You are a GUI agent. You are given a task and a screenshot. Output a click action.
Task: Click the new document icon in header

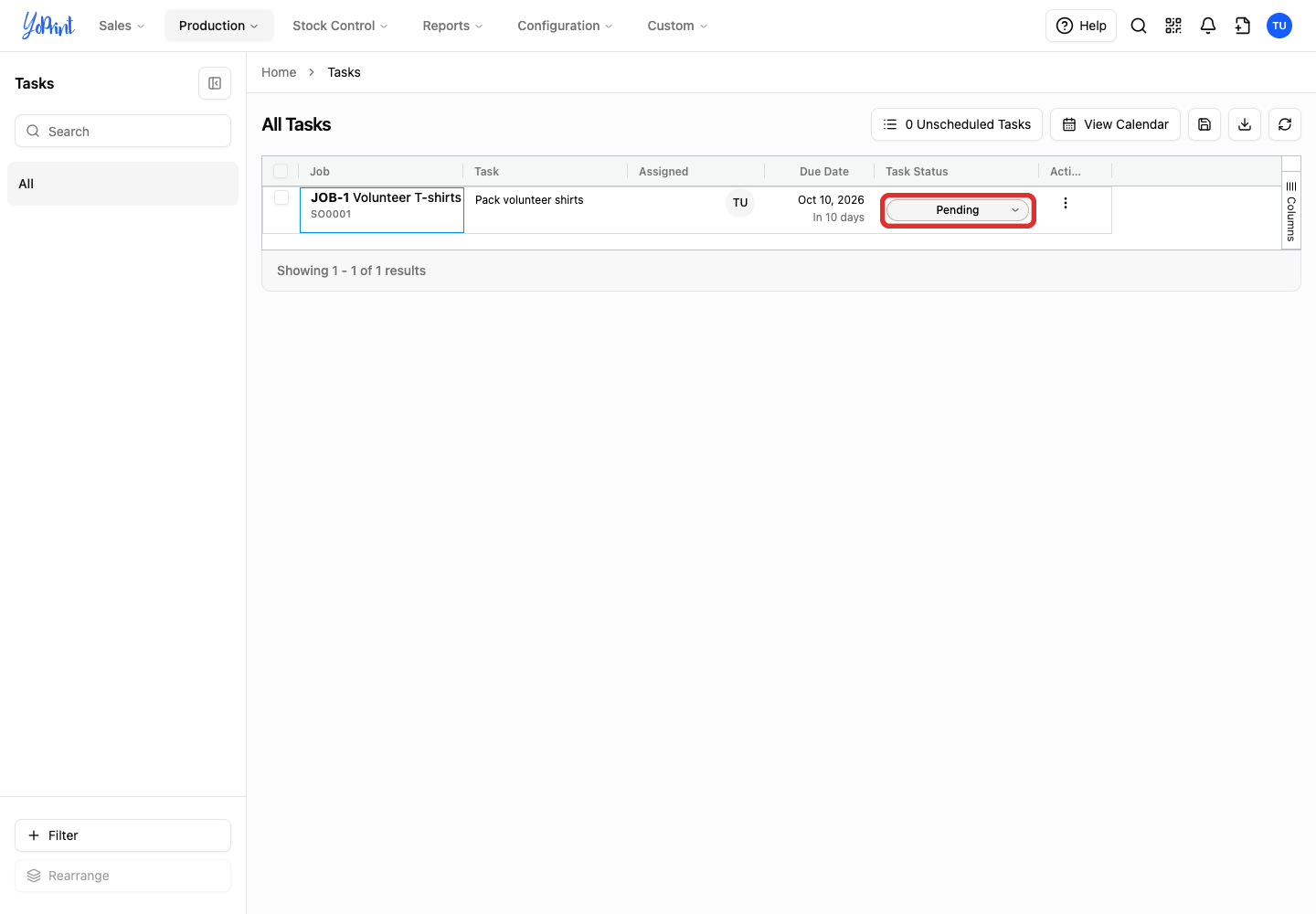click(1243, 26)
